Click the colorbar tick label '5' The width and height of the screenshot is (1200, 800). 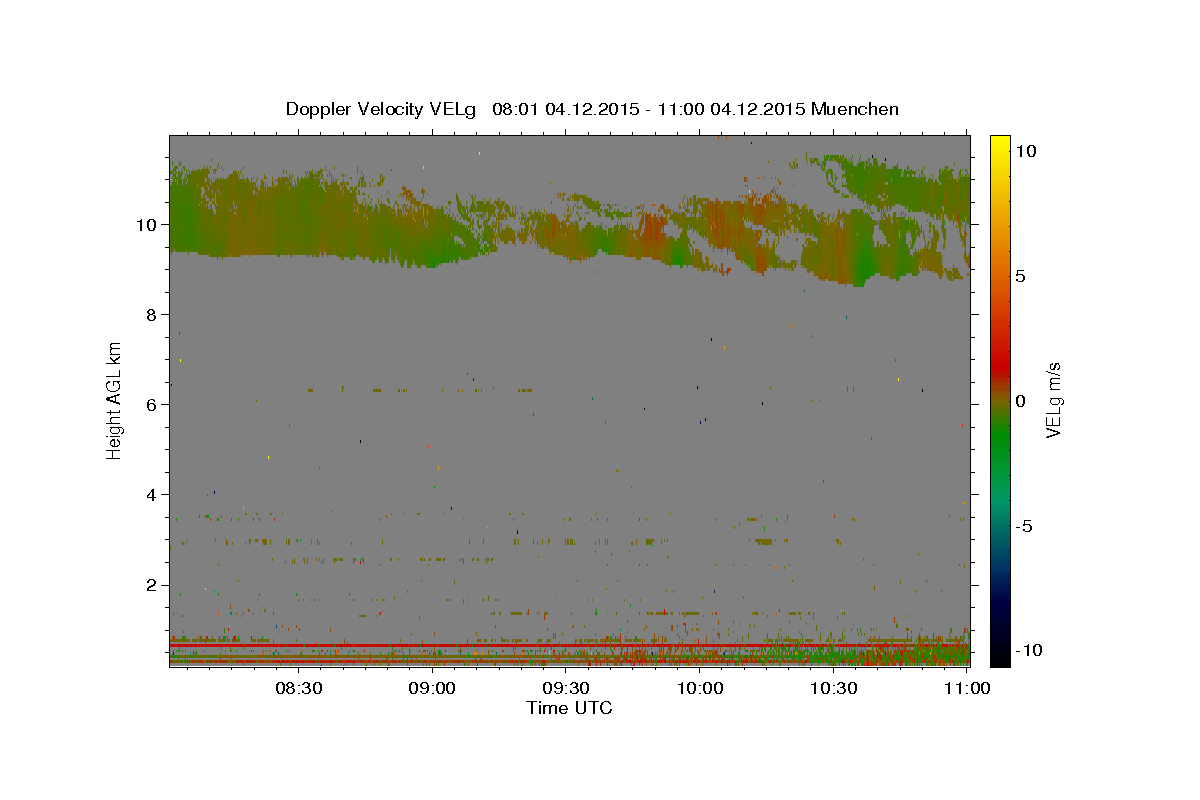pos(1021,276)
